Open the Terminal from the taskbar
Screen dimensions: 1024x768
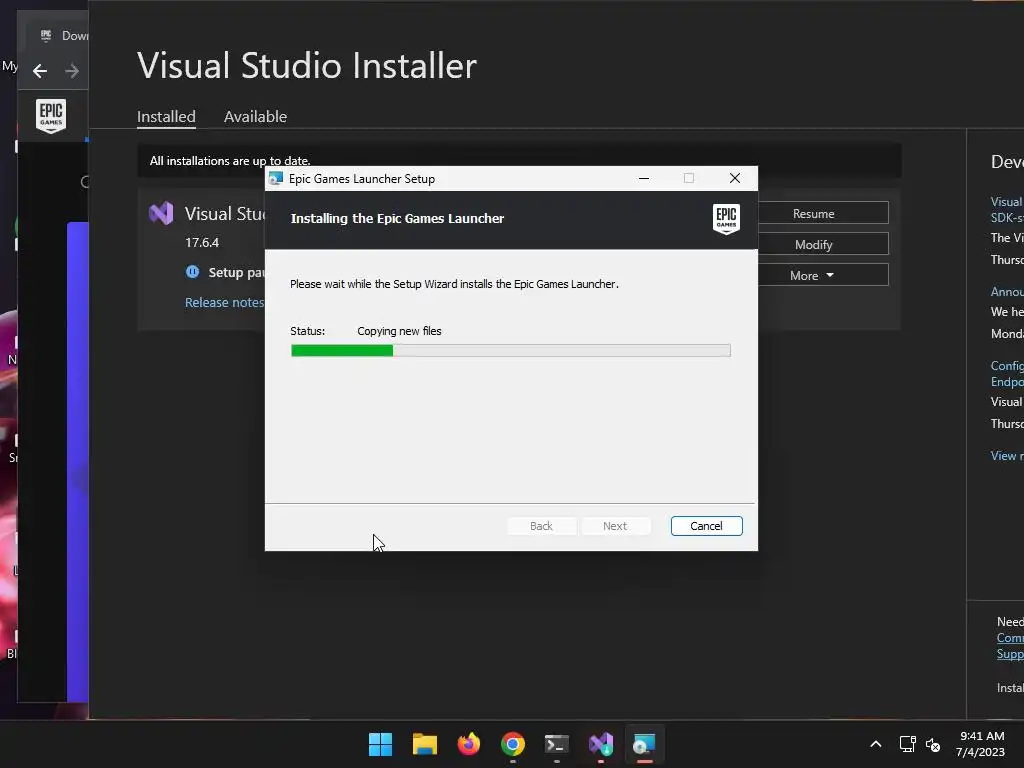click(x=556, y=744)
